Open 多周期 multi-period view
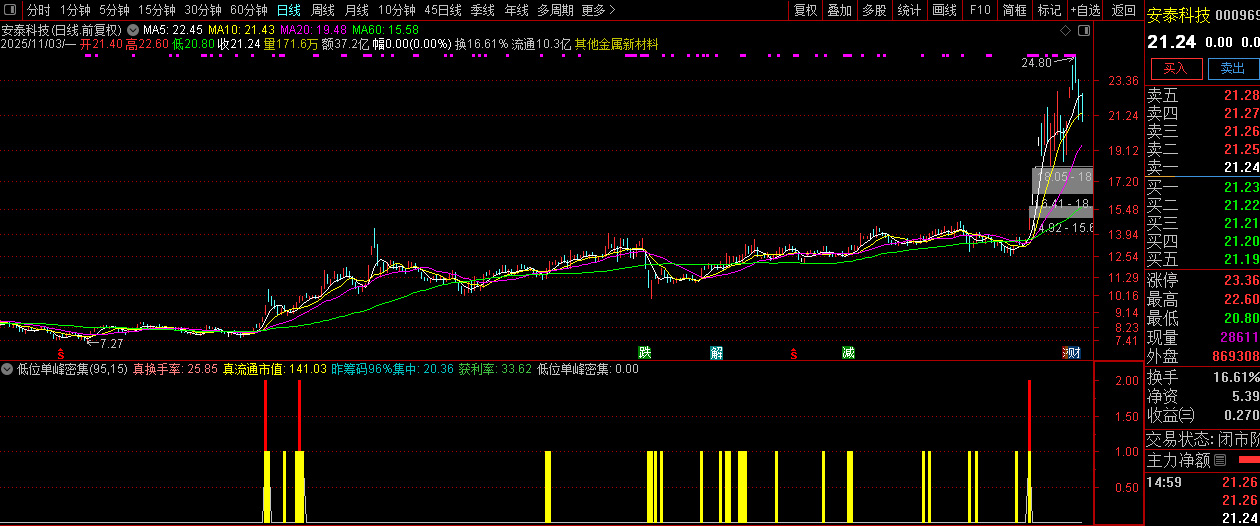Image resolution: width=1260 pixels, height=526 pixels. click(x=555, y=10)
